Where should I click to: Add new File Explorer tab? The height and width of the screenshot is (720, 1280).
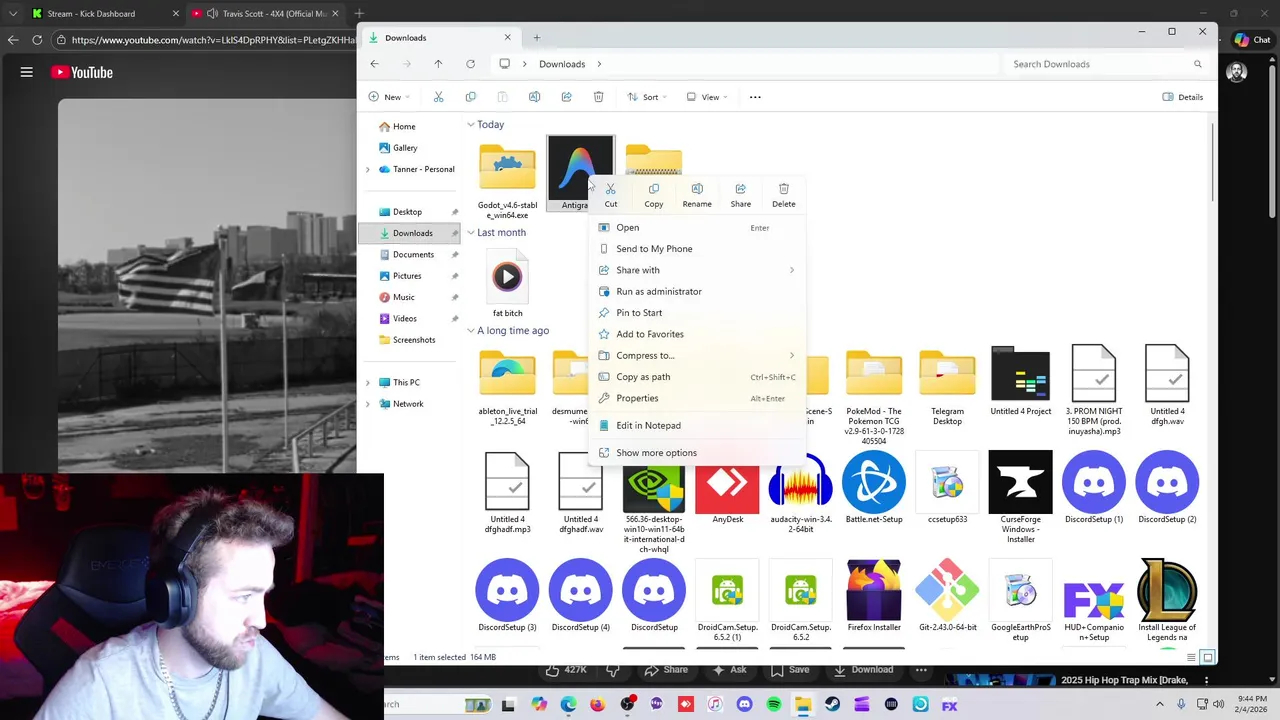click(x=536, y=38)
